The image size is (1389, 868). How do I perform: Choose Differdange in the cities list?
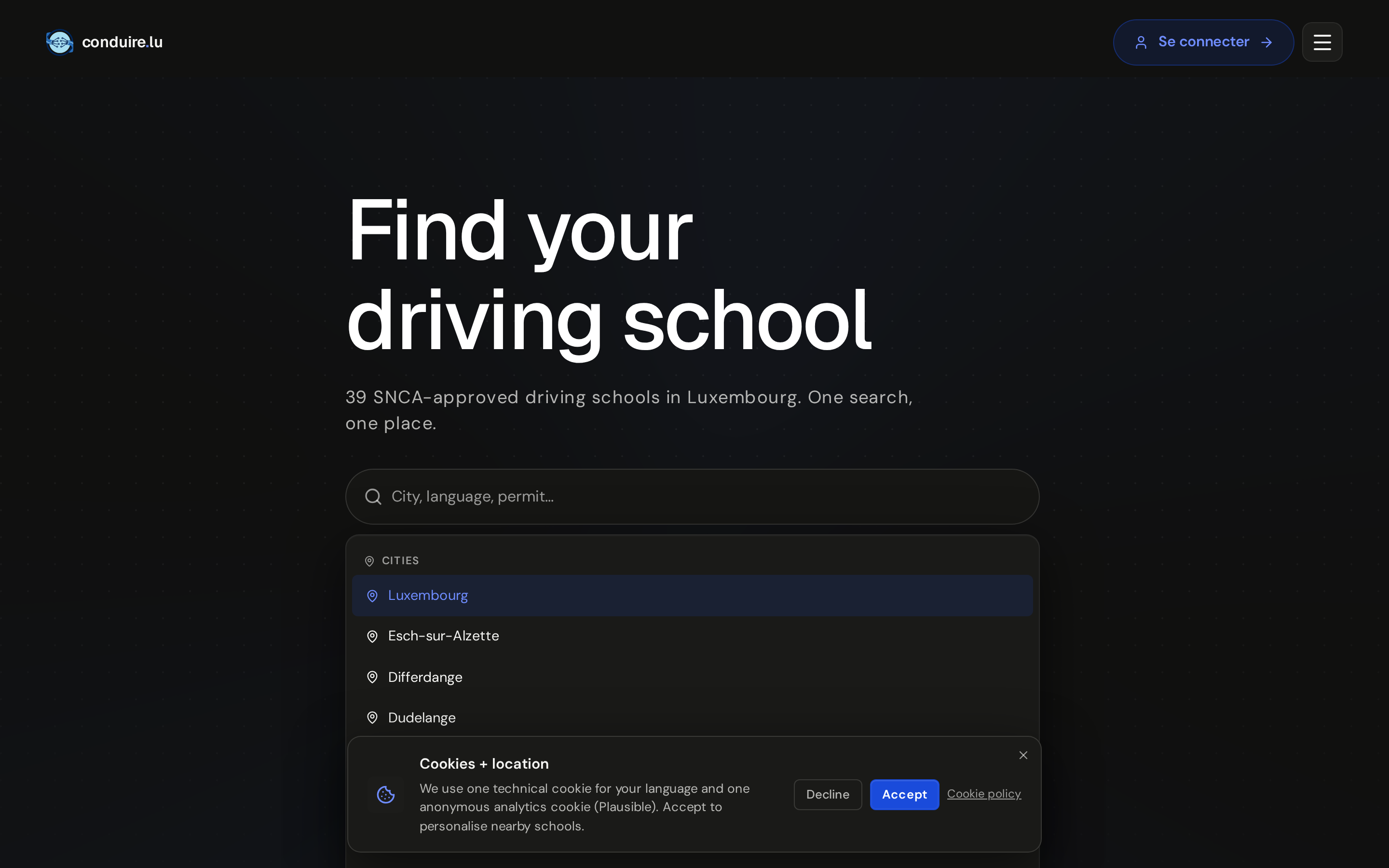pos(692,677)
